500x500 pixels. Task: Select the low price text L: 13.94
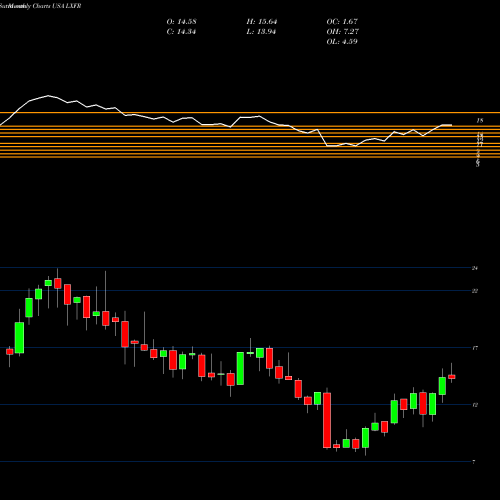click(x=261, y=32)
